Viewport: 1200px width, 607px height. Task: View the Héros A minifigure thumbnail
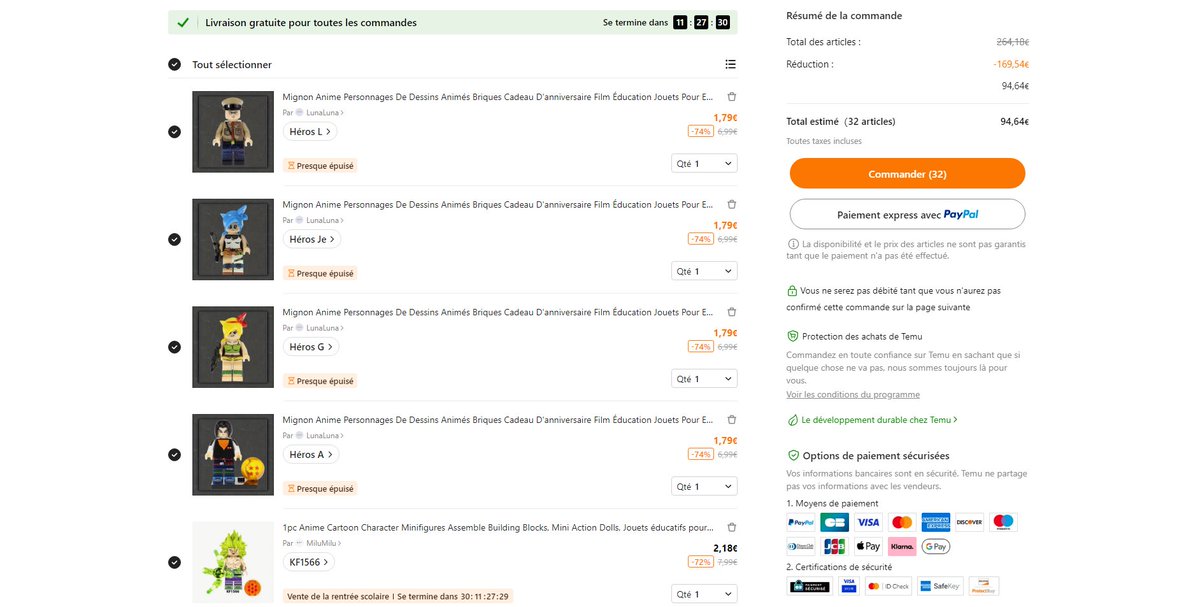pyautogui.click(x=233, y=454)
